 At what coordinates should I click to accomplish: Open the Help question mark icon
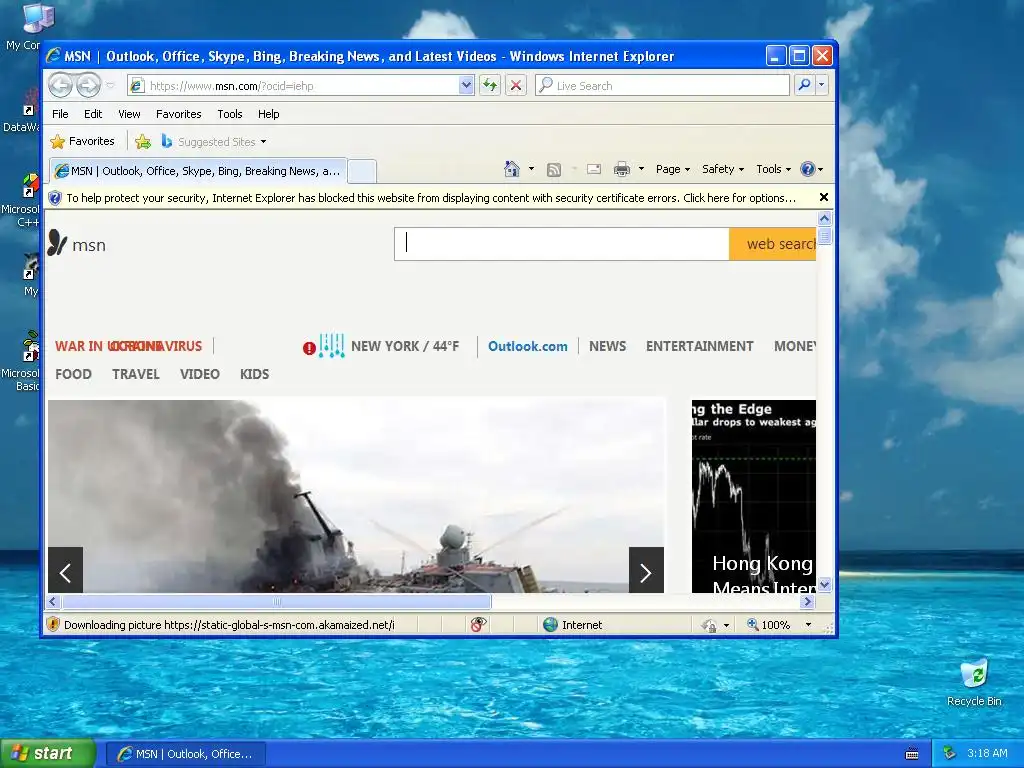[x=808, y=169]
